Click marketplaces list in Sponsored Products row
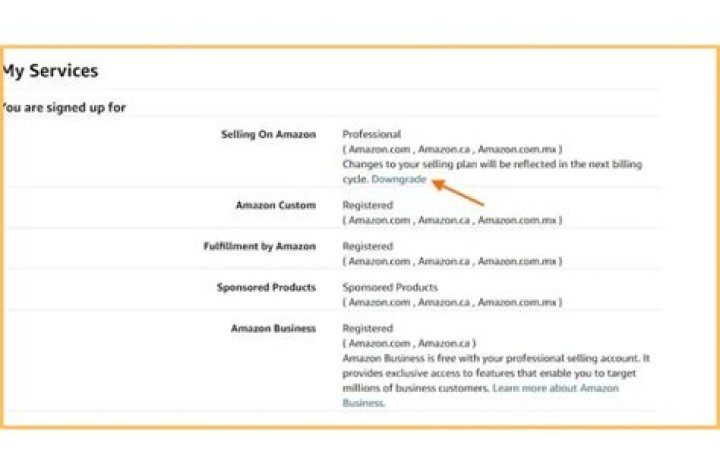 [x=452, y=302]
